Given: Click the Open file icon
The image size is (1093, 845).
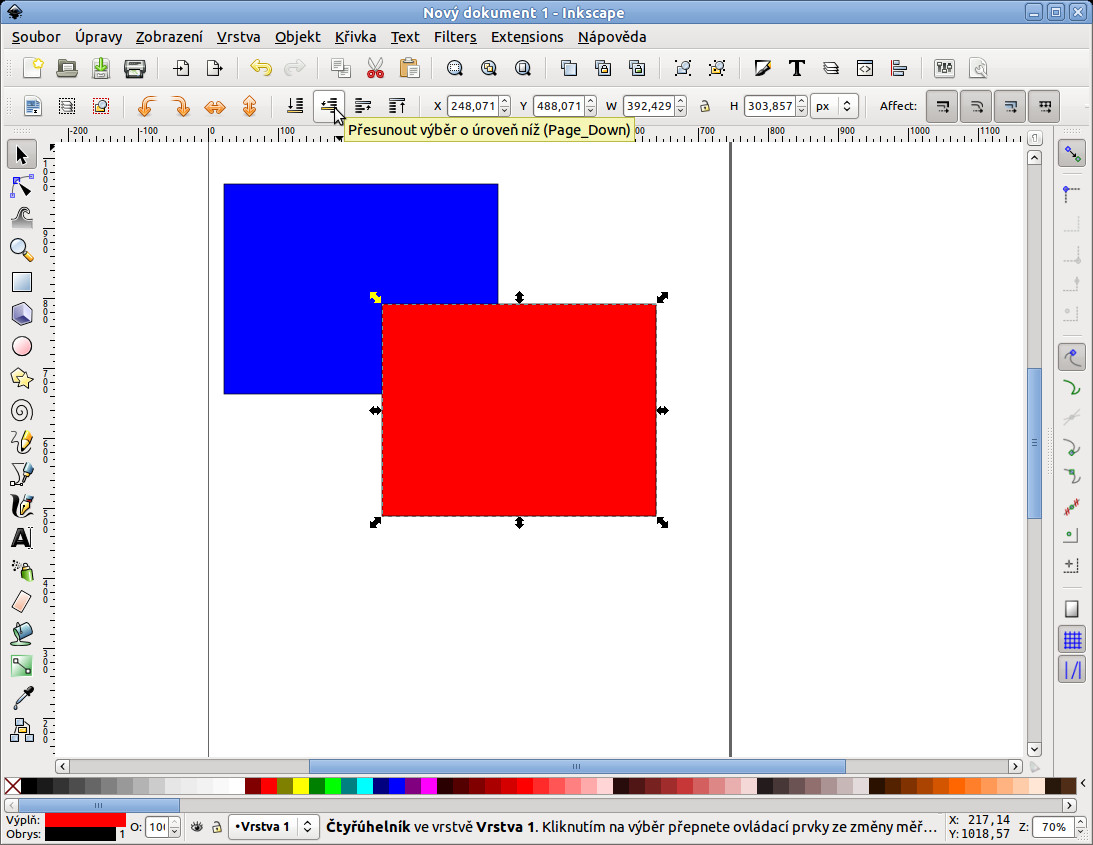Looking at the screenshot, I should (x=67, y=68).
